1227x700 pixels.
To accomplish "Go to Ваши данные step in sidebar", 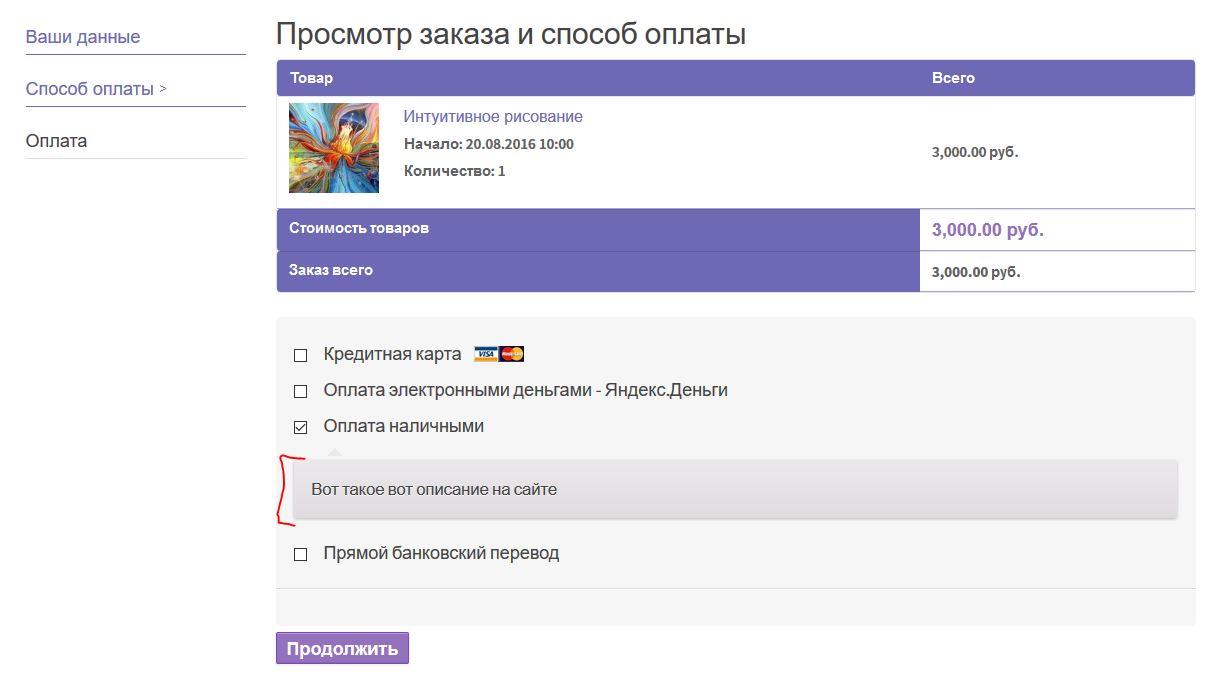I will [83, 37].
